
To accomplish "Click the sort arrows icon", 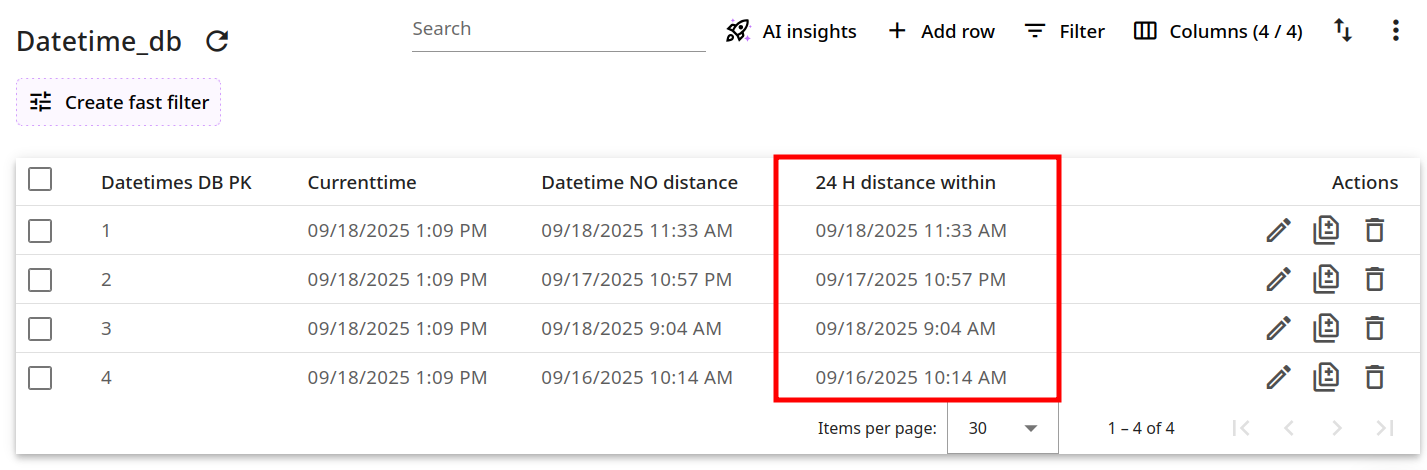I will point(1343,31).
